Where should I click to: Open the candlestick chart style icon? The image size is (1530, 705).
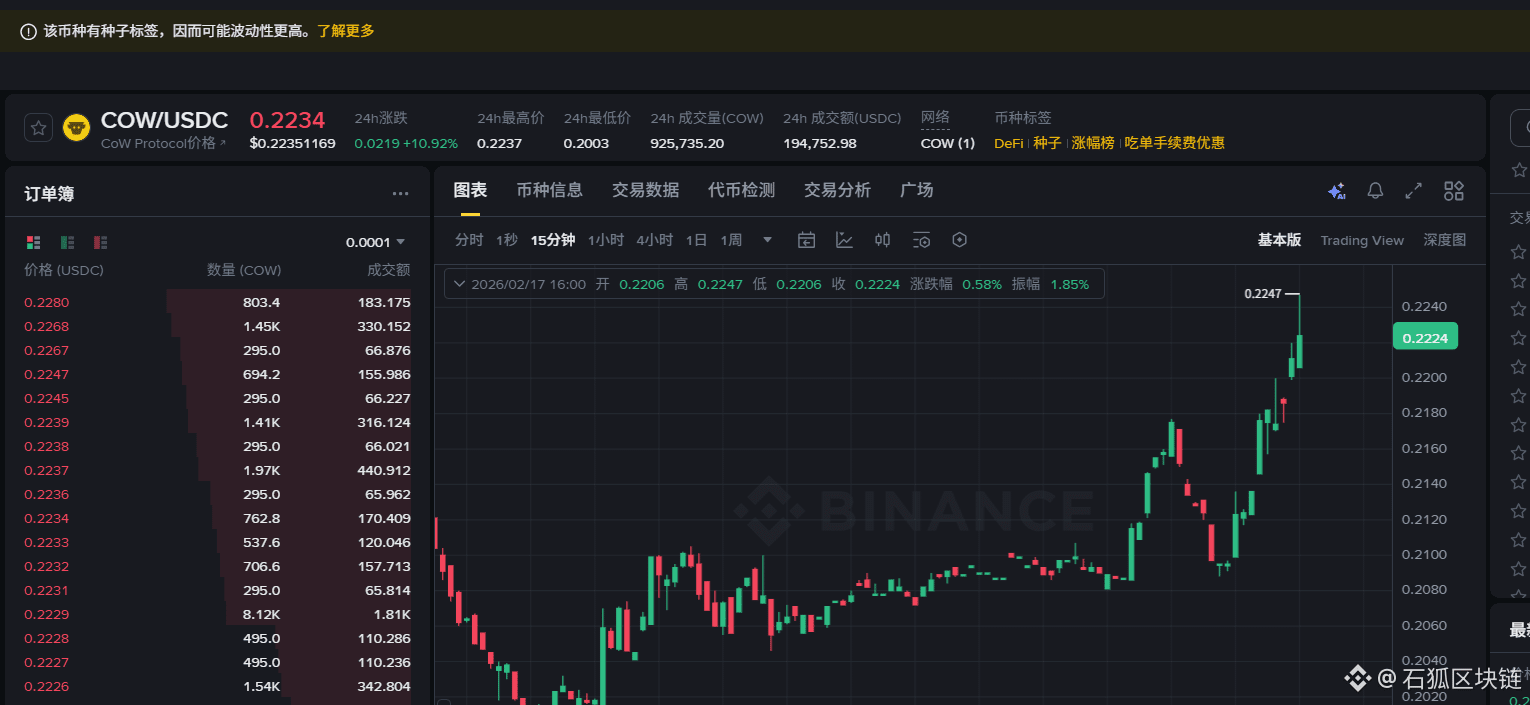pos(882,240)
